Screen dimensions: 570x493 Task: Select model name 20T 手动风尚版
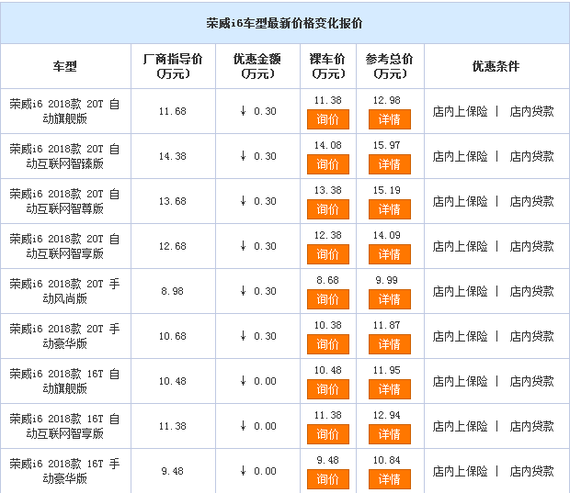click(x=65, y=291)
